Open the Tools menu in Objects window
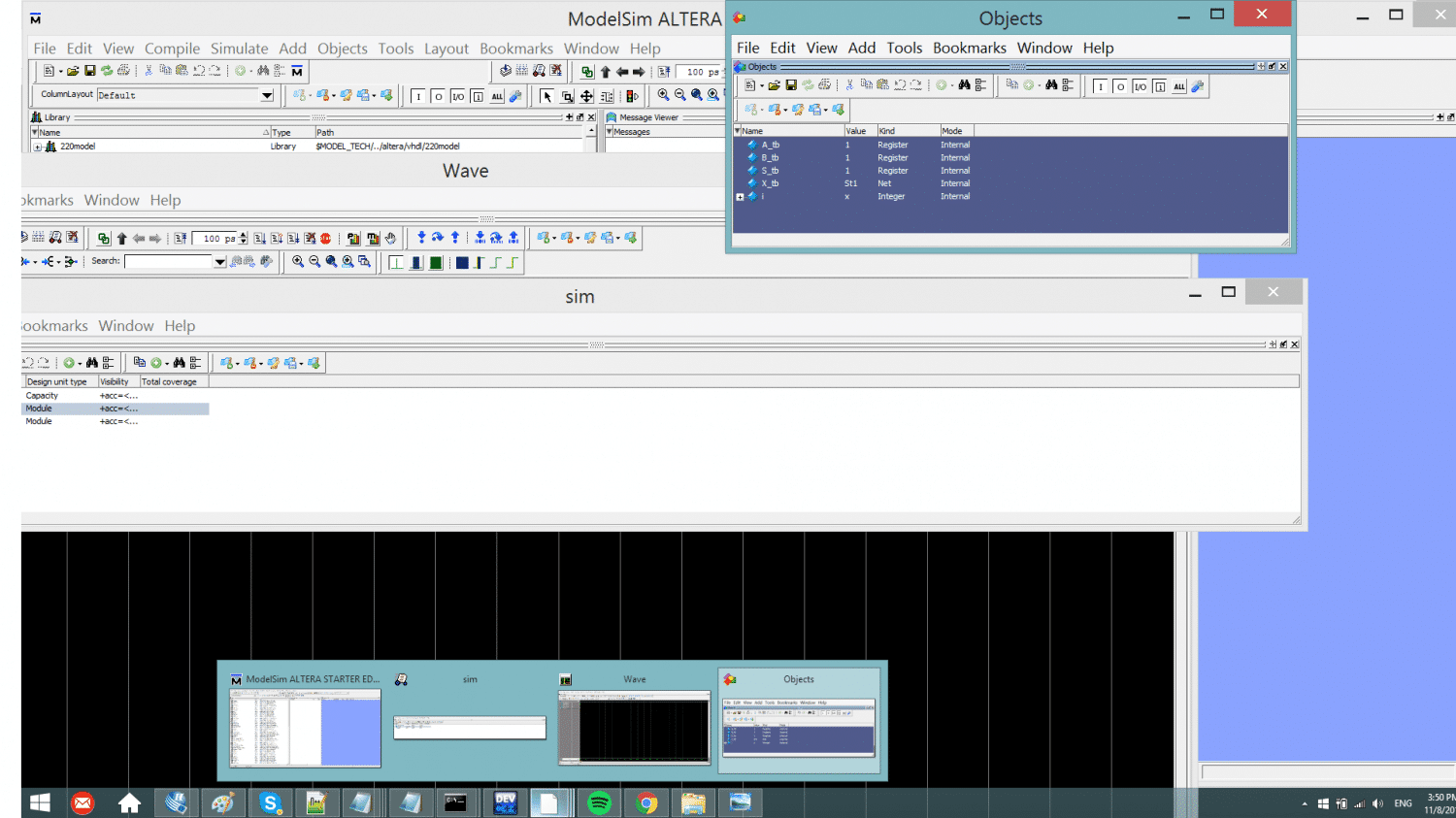 [905, 48]
